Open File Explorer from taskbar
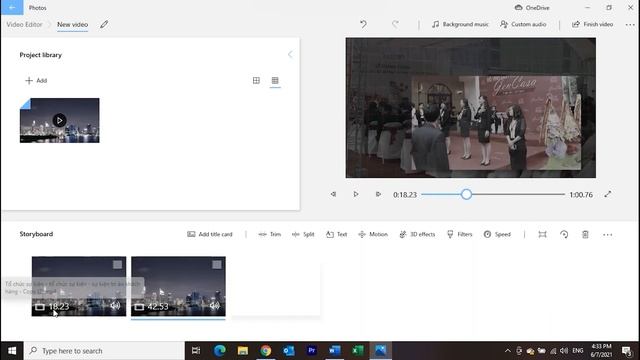 [243, 351]
